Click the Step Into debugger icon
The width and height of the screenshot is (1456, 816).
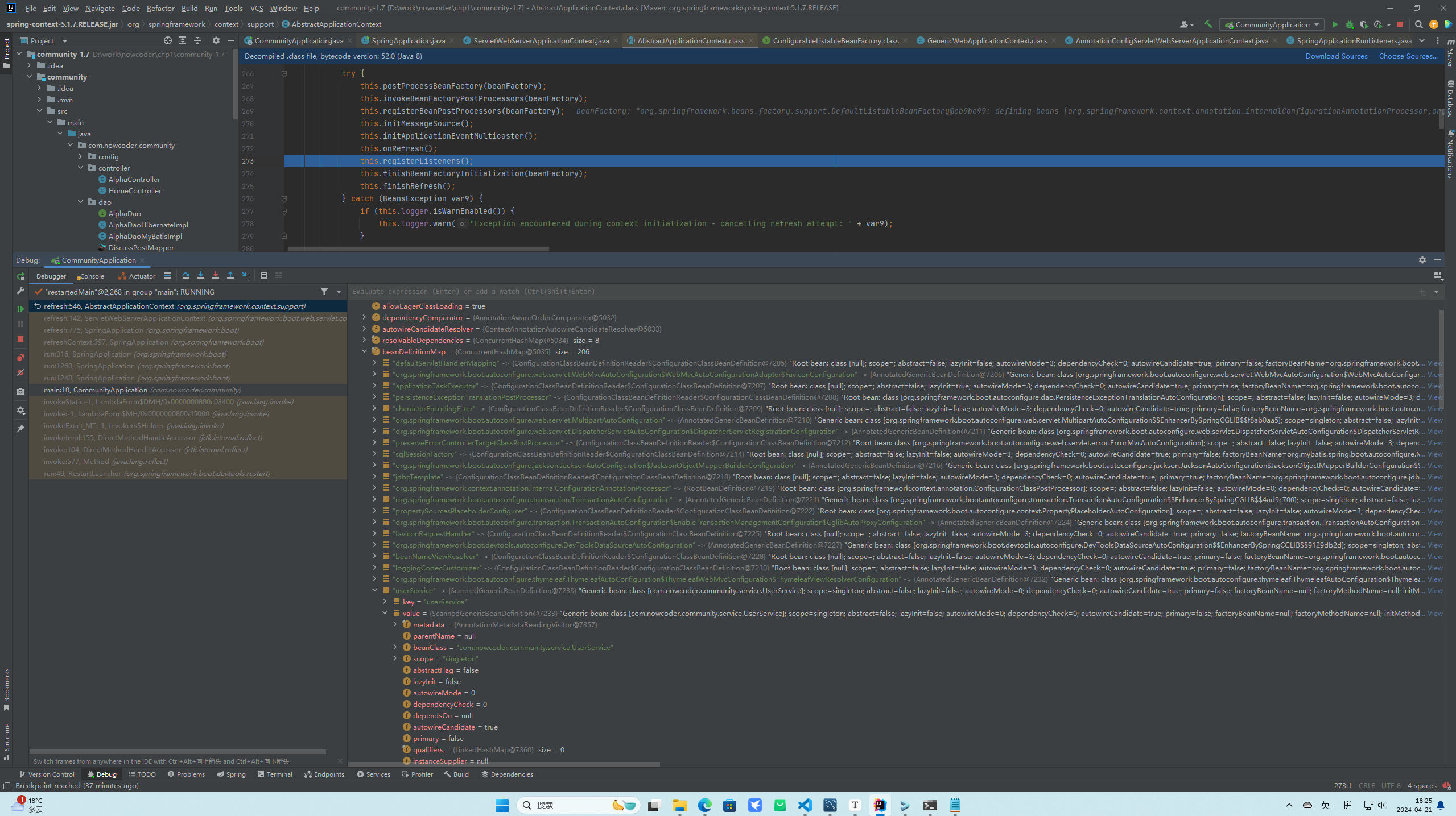tap(201, 276)
